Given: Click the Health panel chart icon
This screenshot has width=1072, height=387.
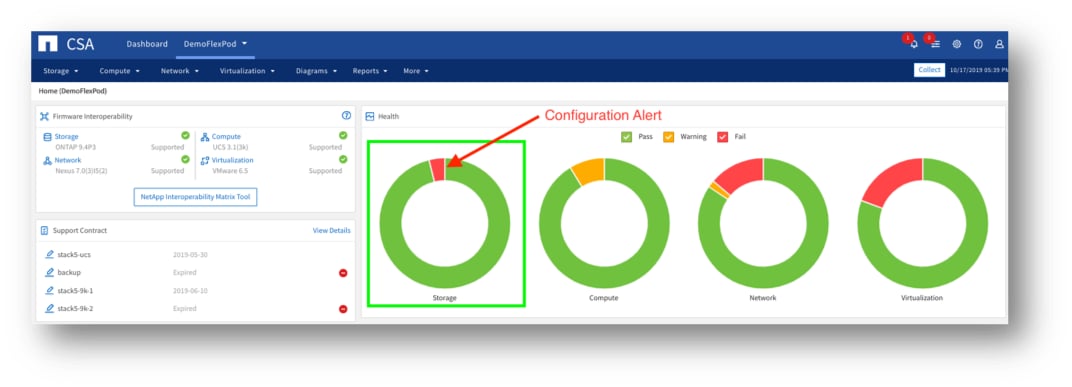Looking at the screenshot, I should [x=370, y=116].
